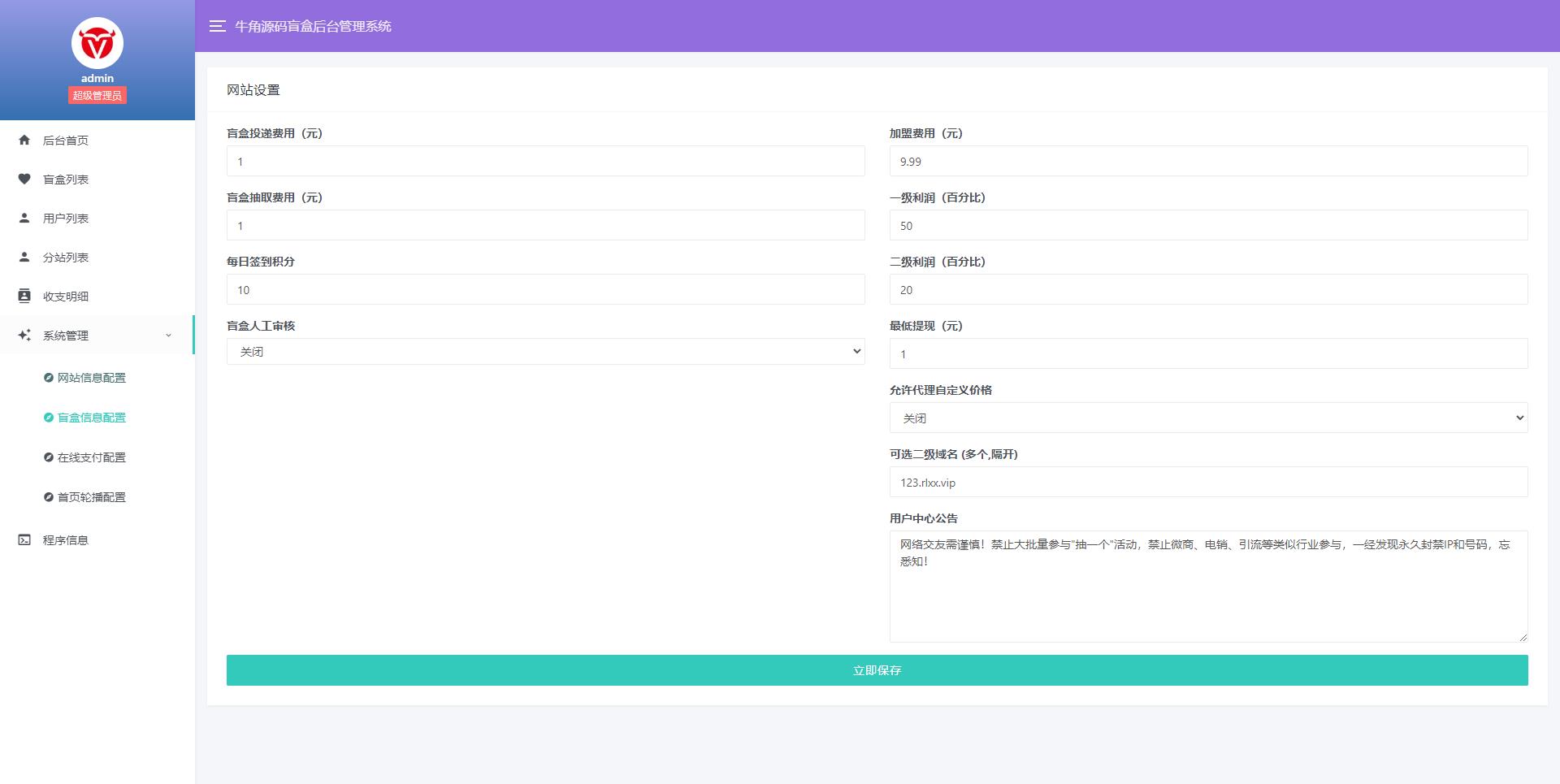Open the 盲盒人工审核 dropdown
The height and width of the screenshot is (784, 1560).
coord(545,351)
